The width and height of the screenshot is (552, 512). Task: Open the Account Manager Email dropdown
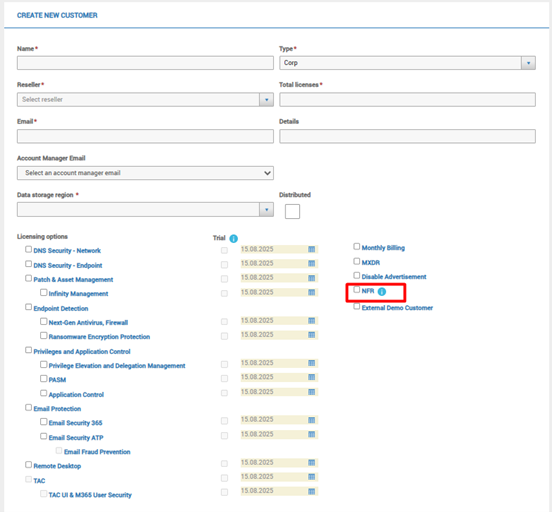coord(145,173)
